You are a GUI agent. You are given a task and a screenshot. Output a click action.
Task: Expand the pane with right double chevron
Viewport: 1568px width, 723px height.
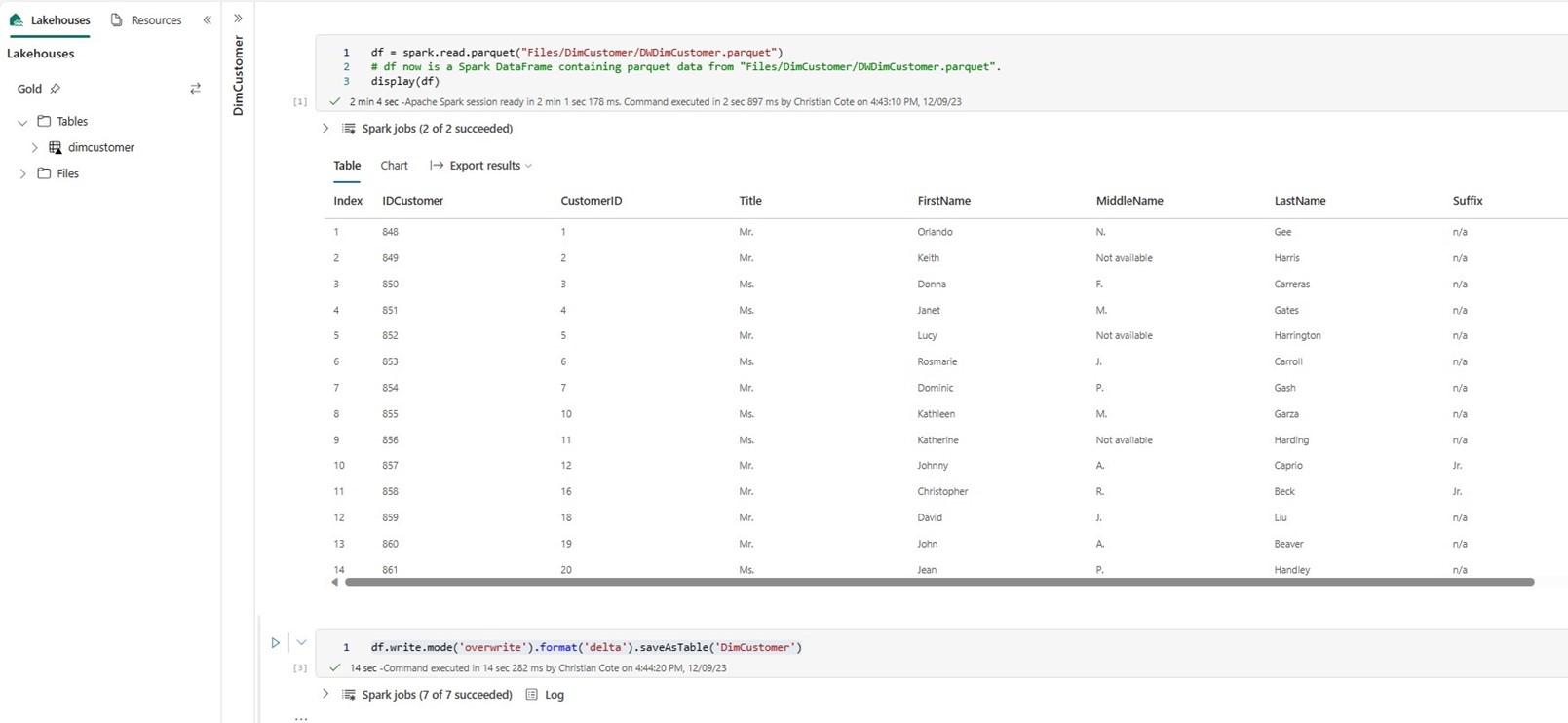coord(238,19)
